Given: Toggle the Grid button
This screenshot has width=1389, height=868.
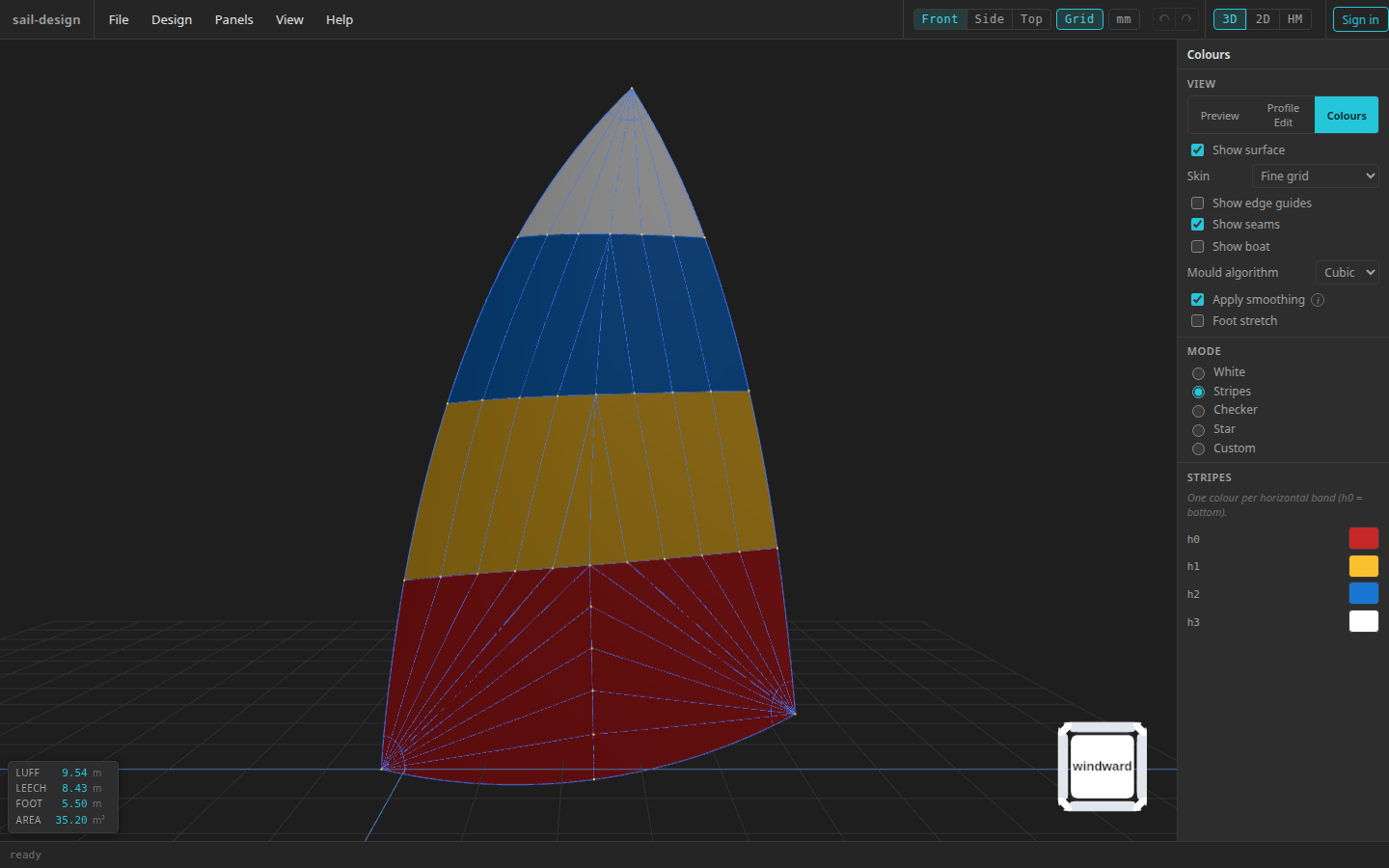Looking at the screenshot, I should [1079, 19].
